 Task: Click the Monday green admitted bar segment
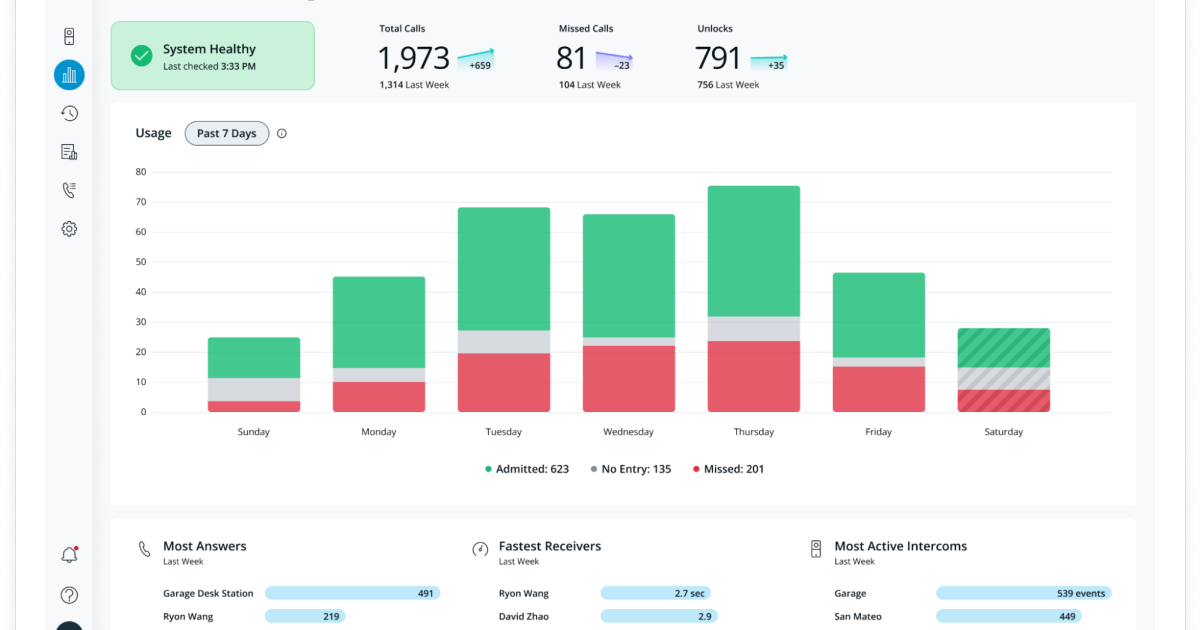pyautogui.click(x=379, y=322)
